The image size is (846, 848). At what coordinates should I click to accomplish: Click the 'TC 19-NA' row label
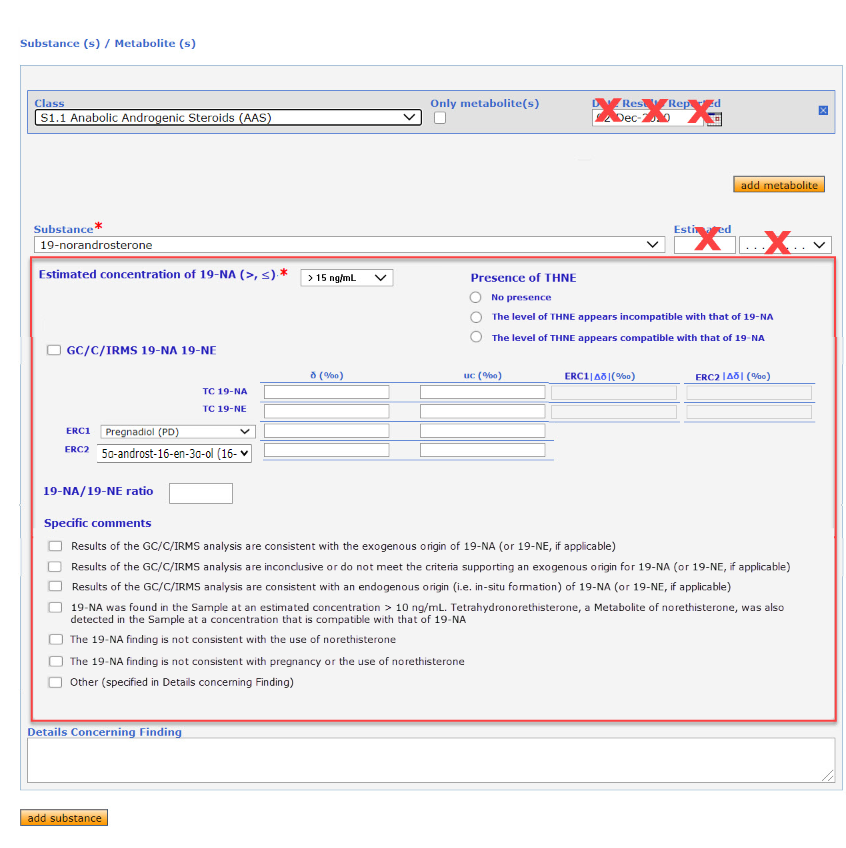pyautogui.click(x=224, y=391)
